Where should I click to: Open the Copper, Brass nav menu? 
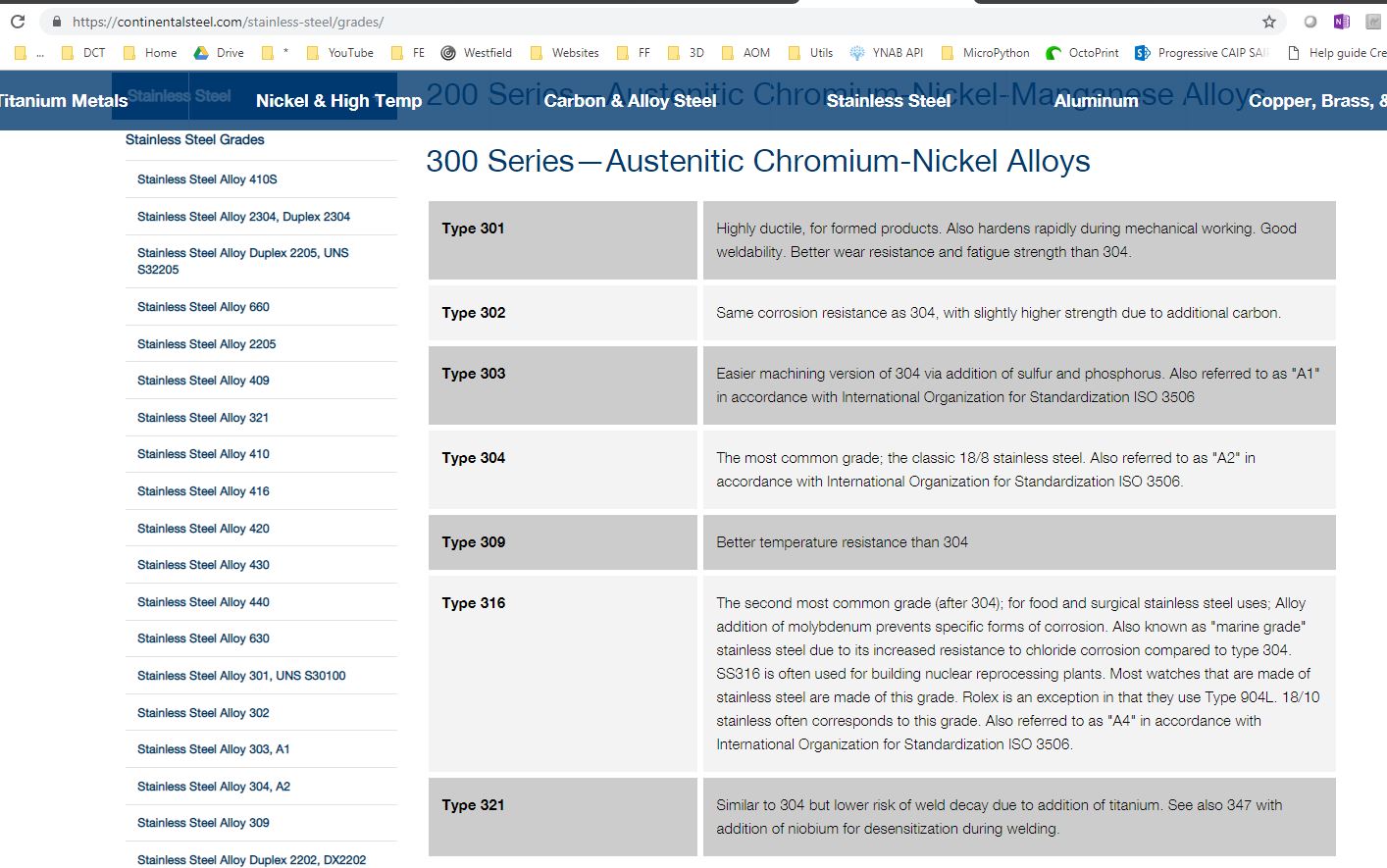pos(1317,101)
